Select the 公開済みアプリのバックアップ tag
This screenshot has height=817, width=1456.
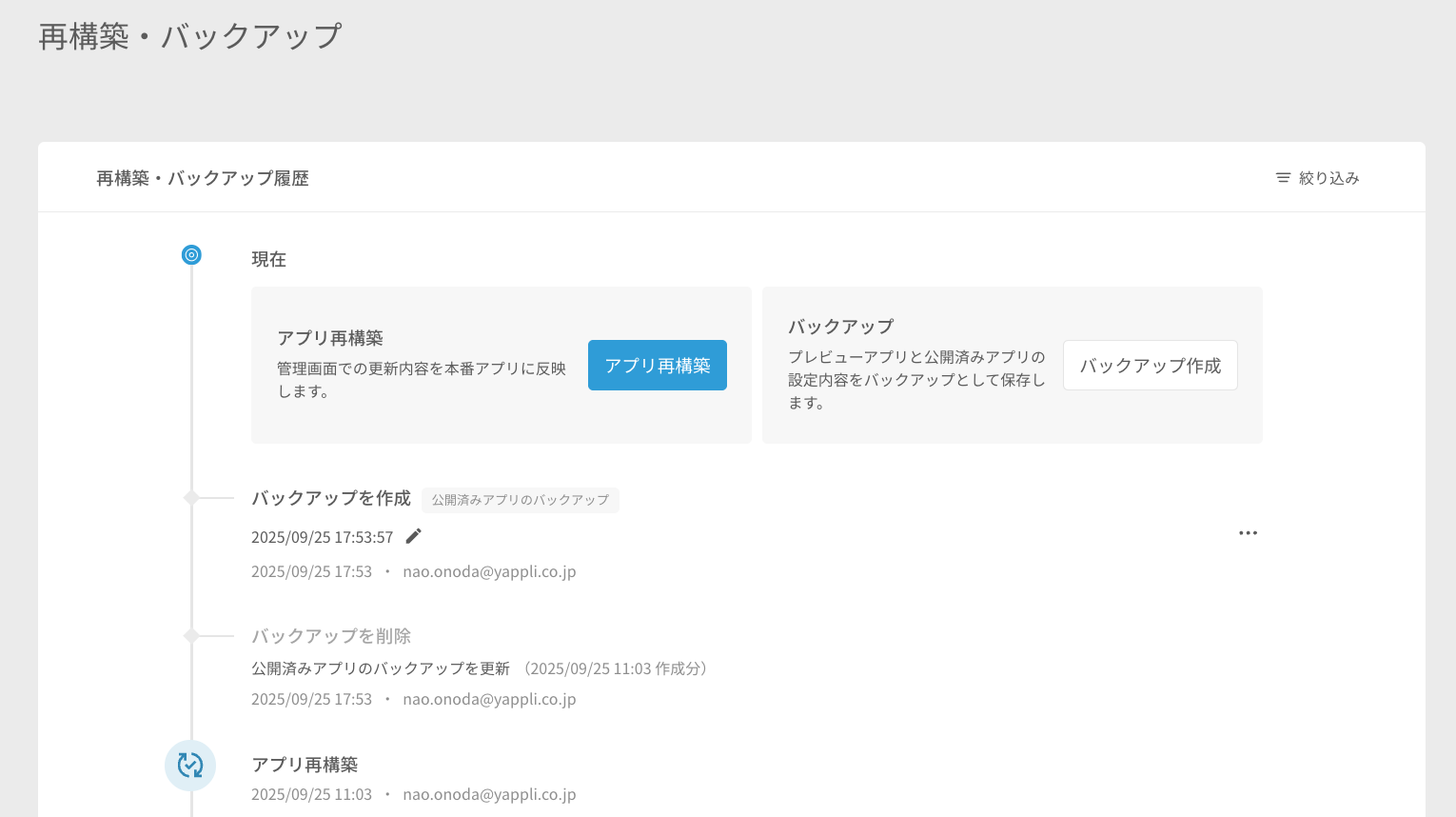pyautogui.click(x=521, y=500)
